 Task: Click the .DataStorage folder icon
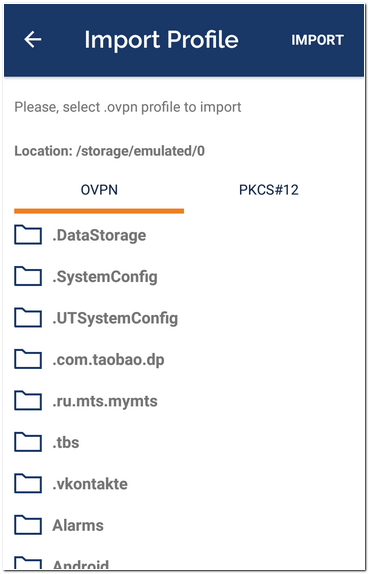[x=28, y=235]
